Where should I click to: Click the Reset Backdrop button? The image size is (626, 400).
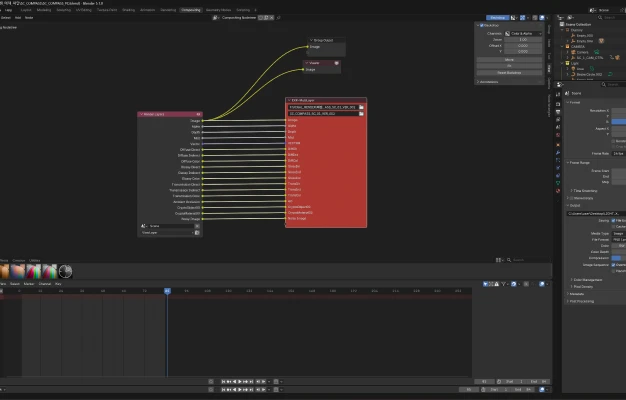pyautogui.click(x=509, y=73)
